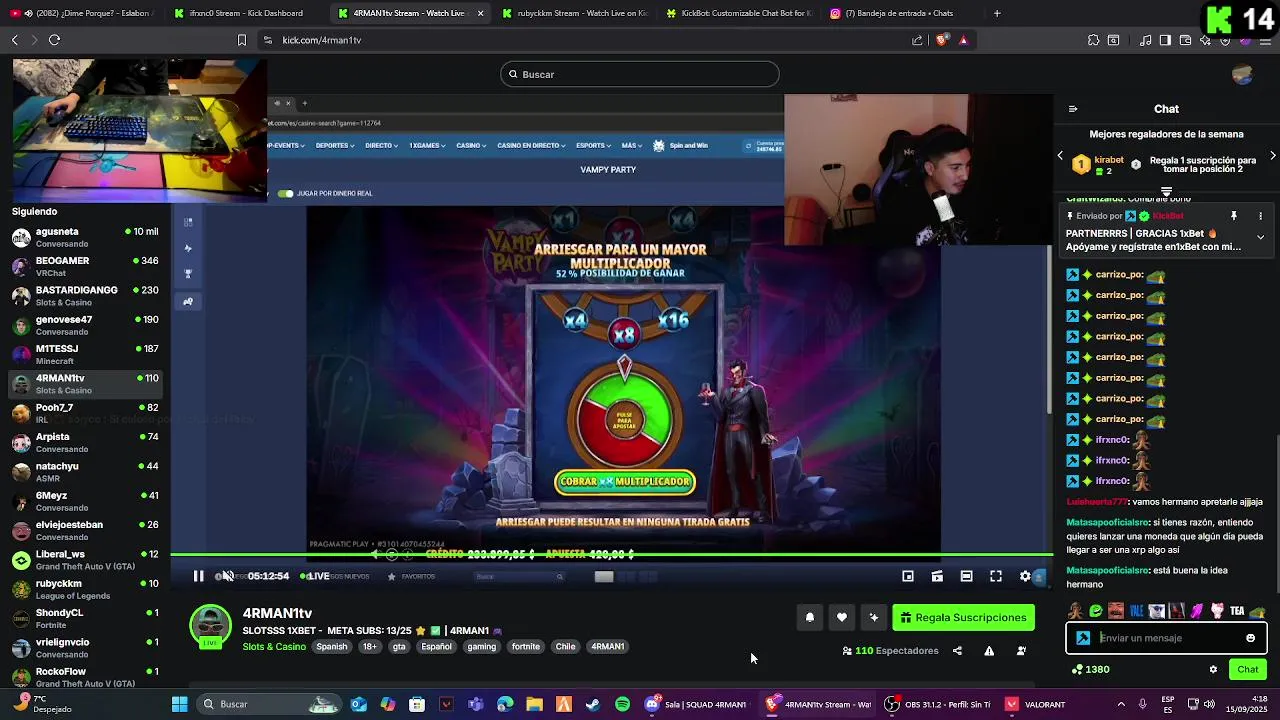The image size is (1280, 720).
Task: Insert the pink cat emote
Action: (1217, 611)
